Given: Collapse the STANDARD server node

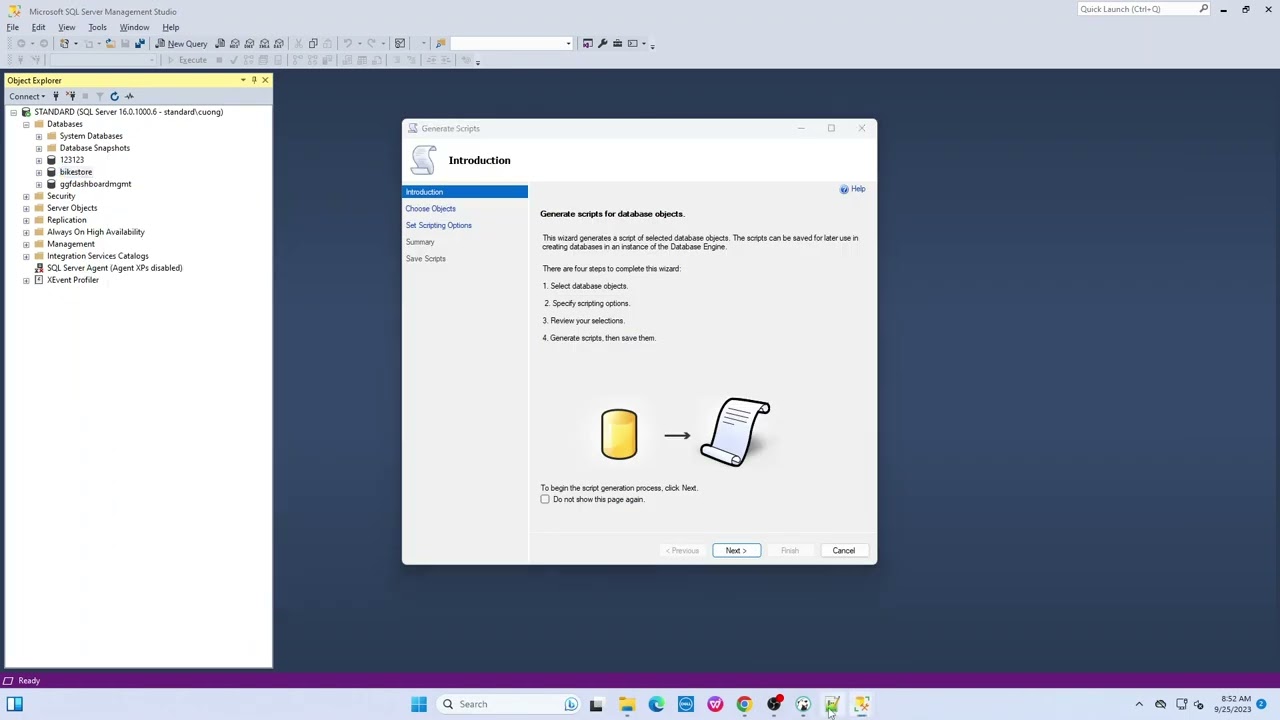Looking at the screenshot, I should click(13, 112).
